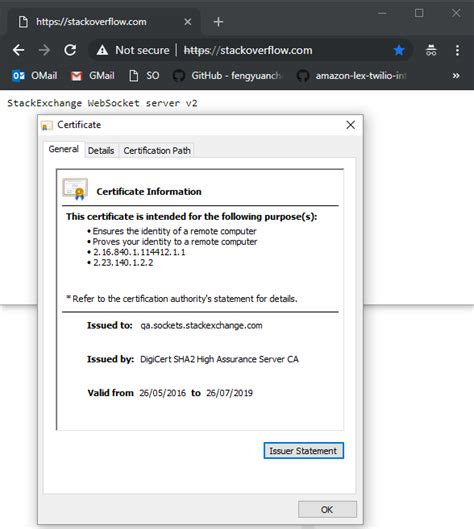This screenshot has width=474, height=529.
Task: Click OK in the Certificate dialog
Action: (327, 509)
